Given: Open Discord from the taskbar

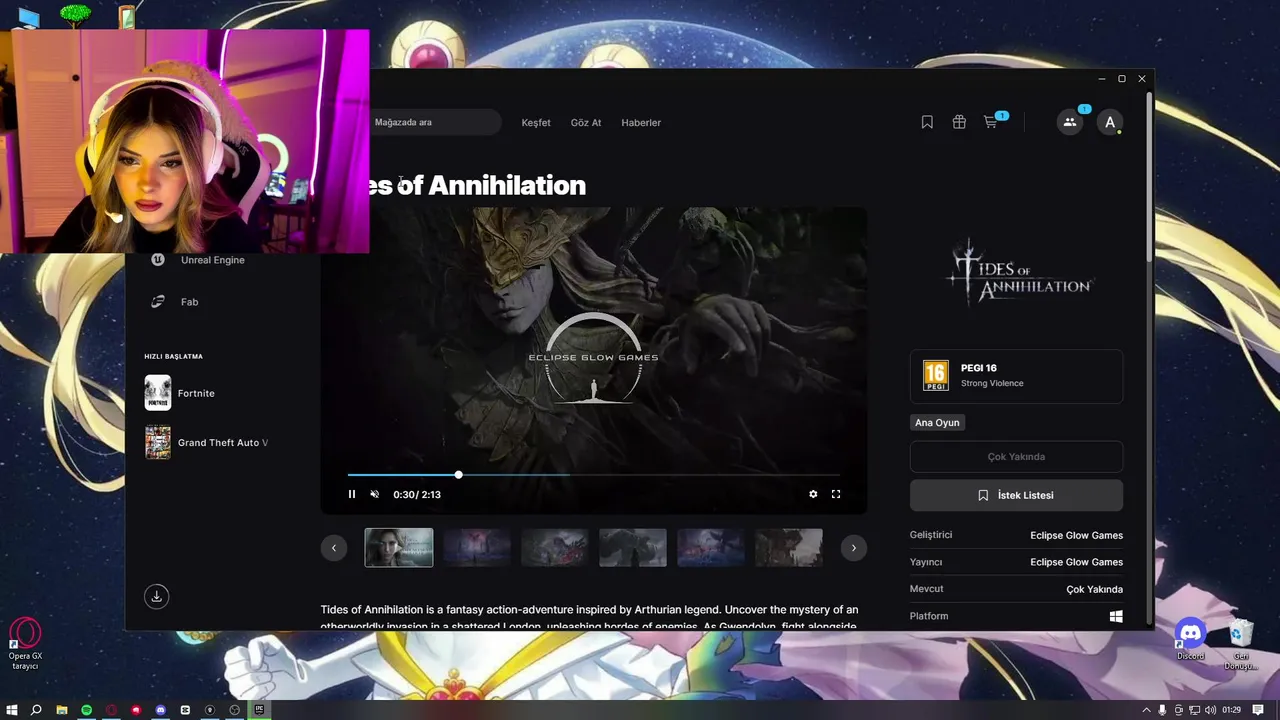Looking at the screenshot, I should click(161, 710).
